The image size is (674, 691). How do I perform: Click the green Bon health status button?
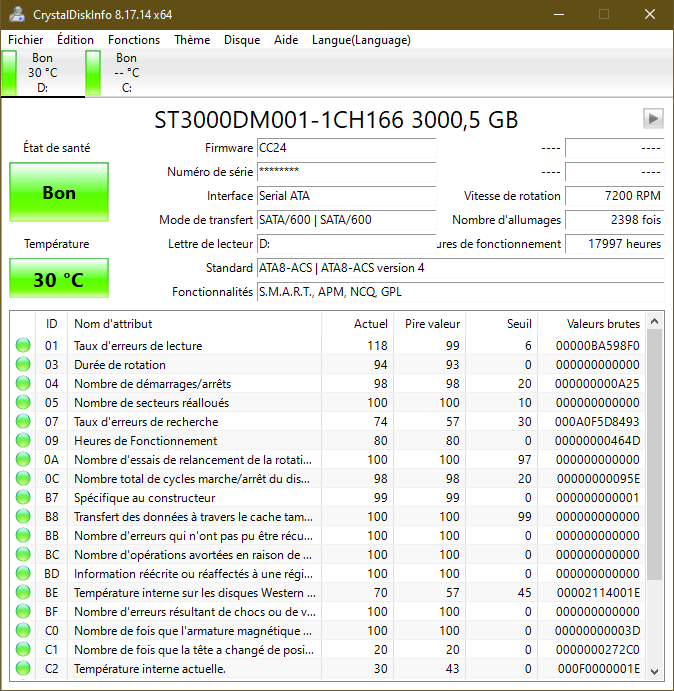point(59,193)
